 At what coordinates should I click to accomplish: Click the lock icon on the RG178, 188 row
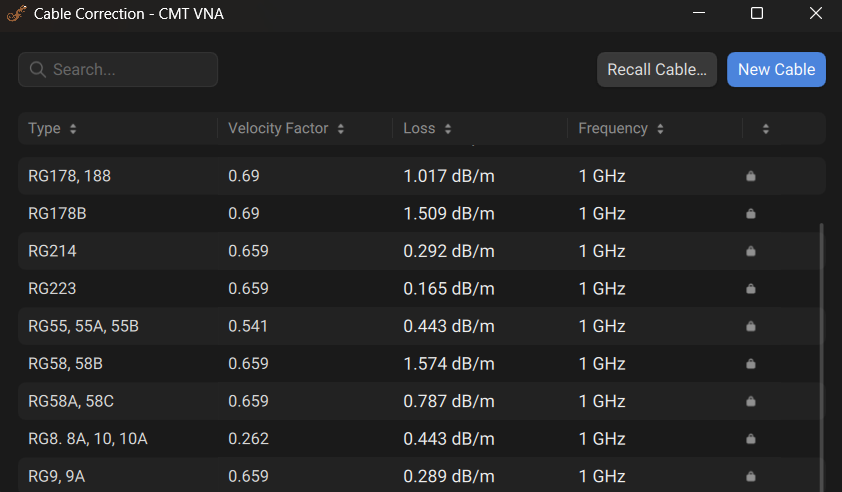(751, 176)
